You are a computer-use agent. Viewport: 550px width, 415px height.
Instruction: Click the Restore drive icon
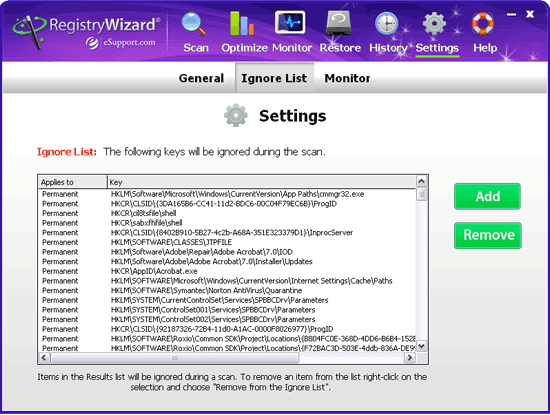coord(338,23)
